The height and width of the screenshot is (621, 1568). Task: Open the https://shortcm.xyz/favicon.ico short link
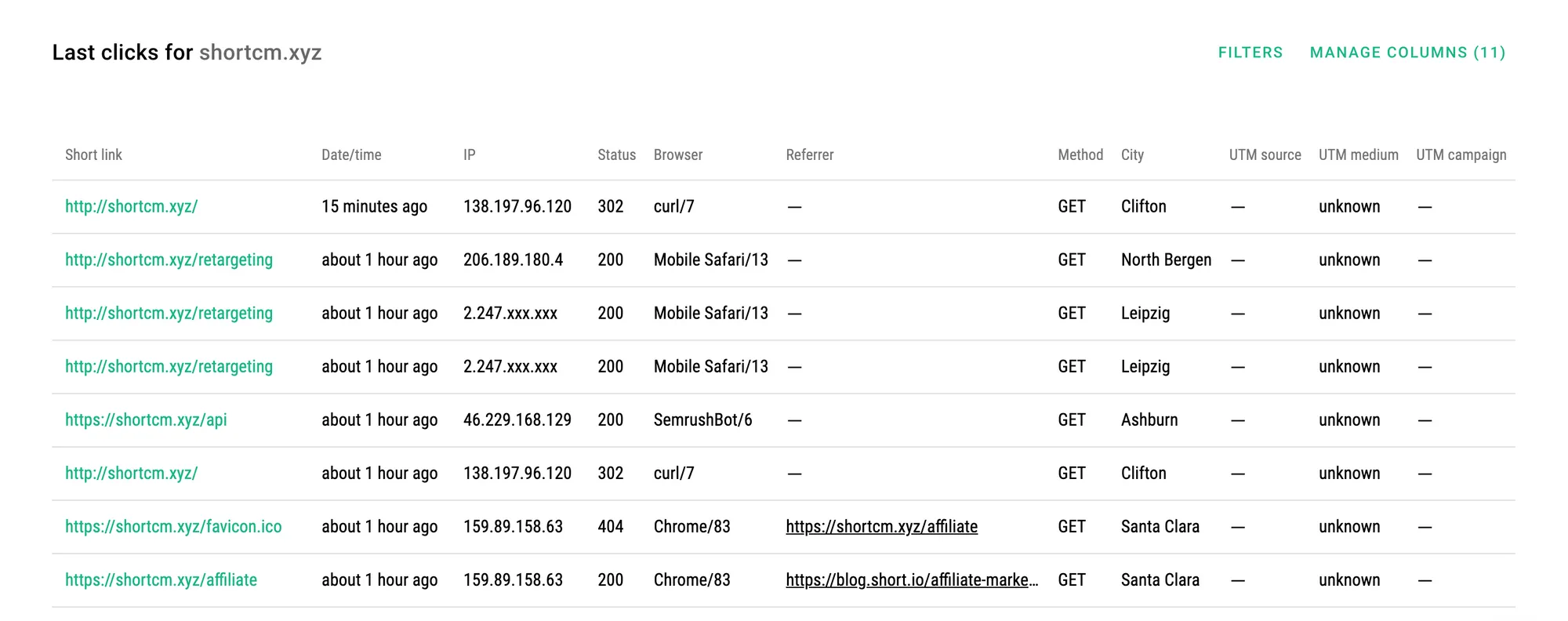(173, 526)
